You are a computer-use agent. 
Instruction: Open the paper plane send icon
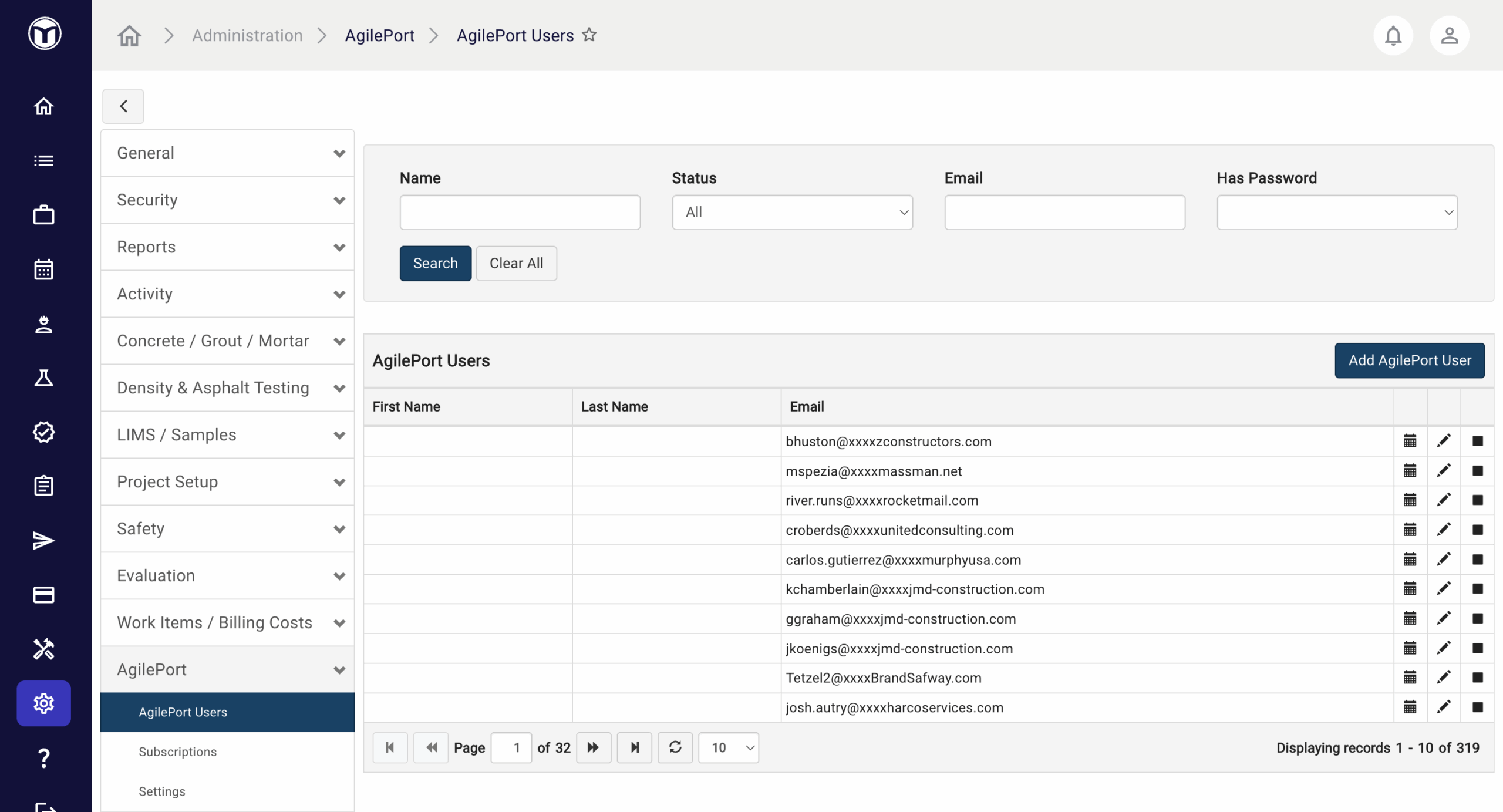(43, 541)
